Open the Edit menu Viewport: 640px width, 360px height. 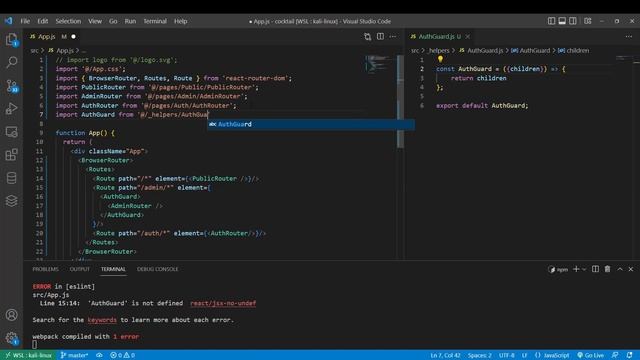tap(43, 21)
